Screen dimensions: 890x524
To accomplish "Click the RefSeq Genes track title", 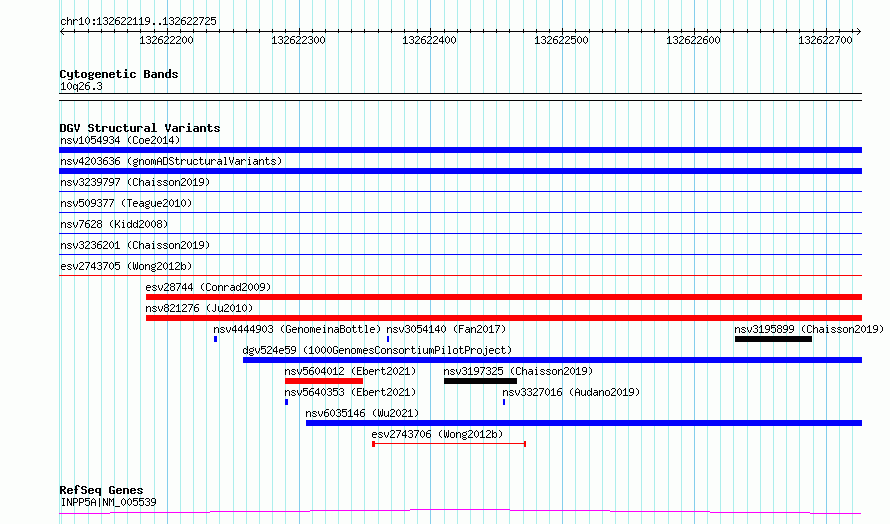I will pos(101,491).
